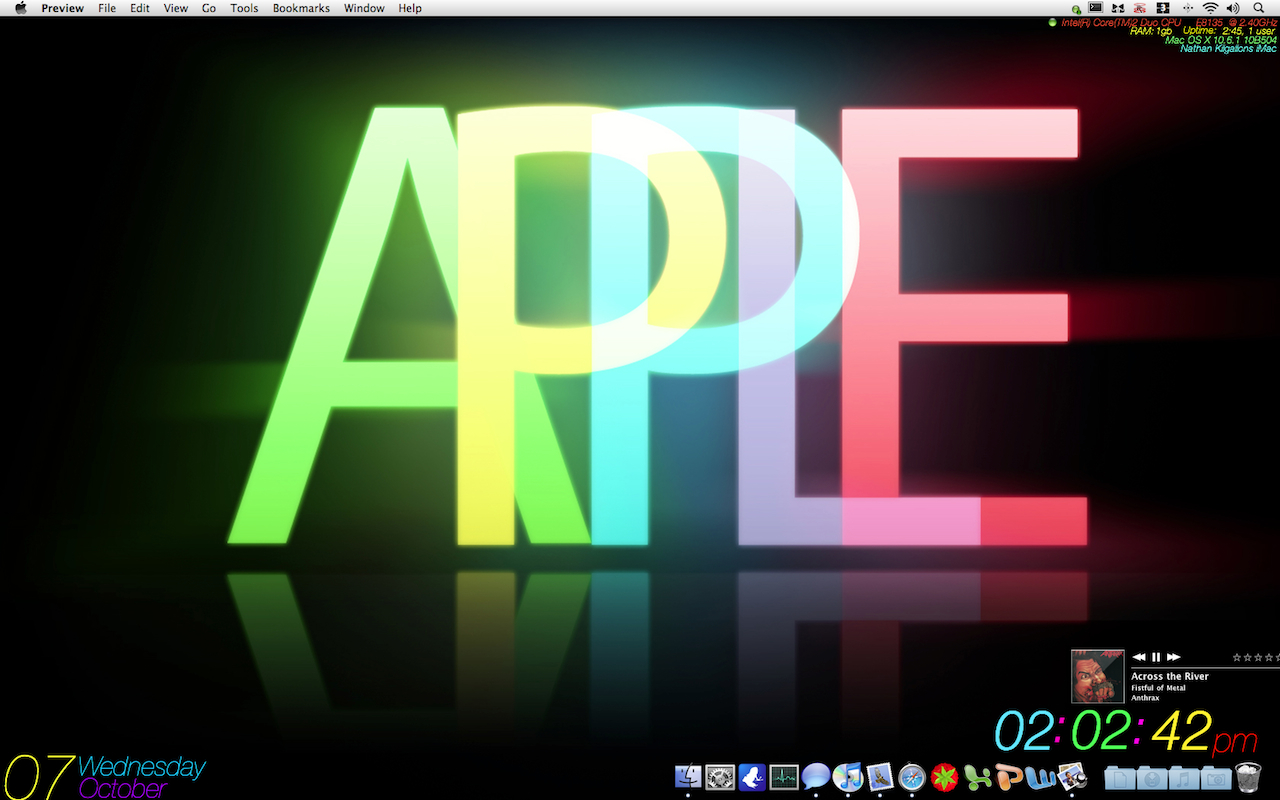Screen dimensions: 1280x800
Task: Open Mail stamp icon in dock
Action: (880, 776)
